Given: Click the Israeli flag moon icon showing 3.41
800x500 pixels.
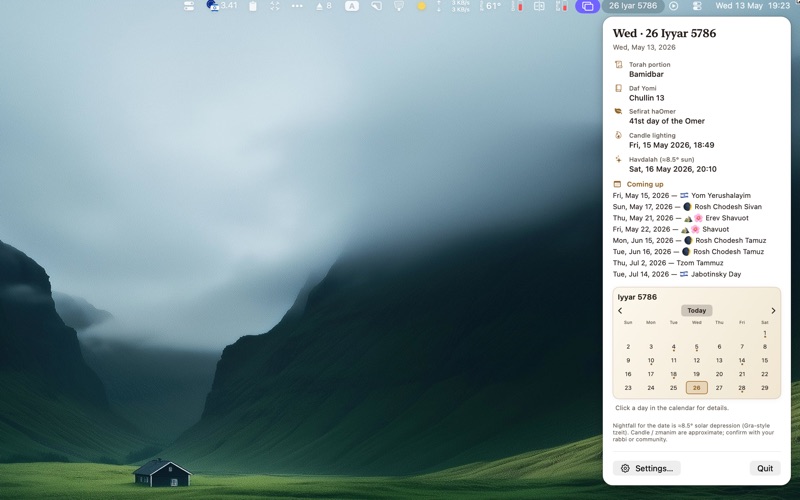Looking at the screenshot, I should pyautogui.click(x=221, y=6).
